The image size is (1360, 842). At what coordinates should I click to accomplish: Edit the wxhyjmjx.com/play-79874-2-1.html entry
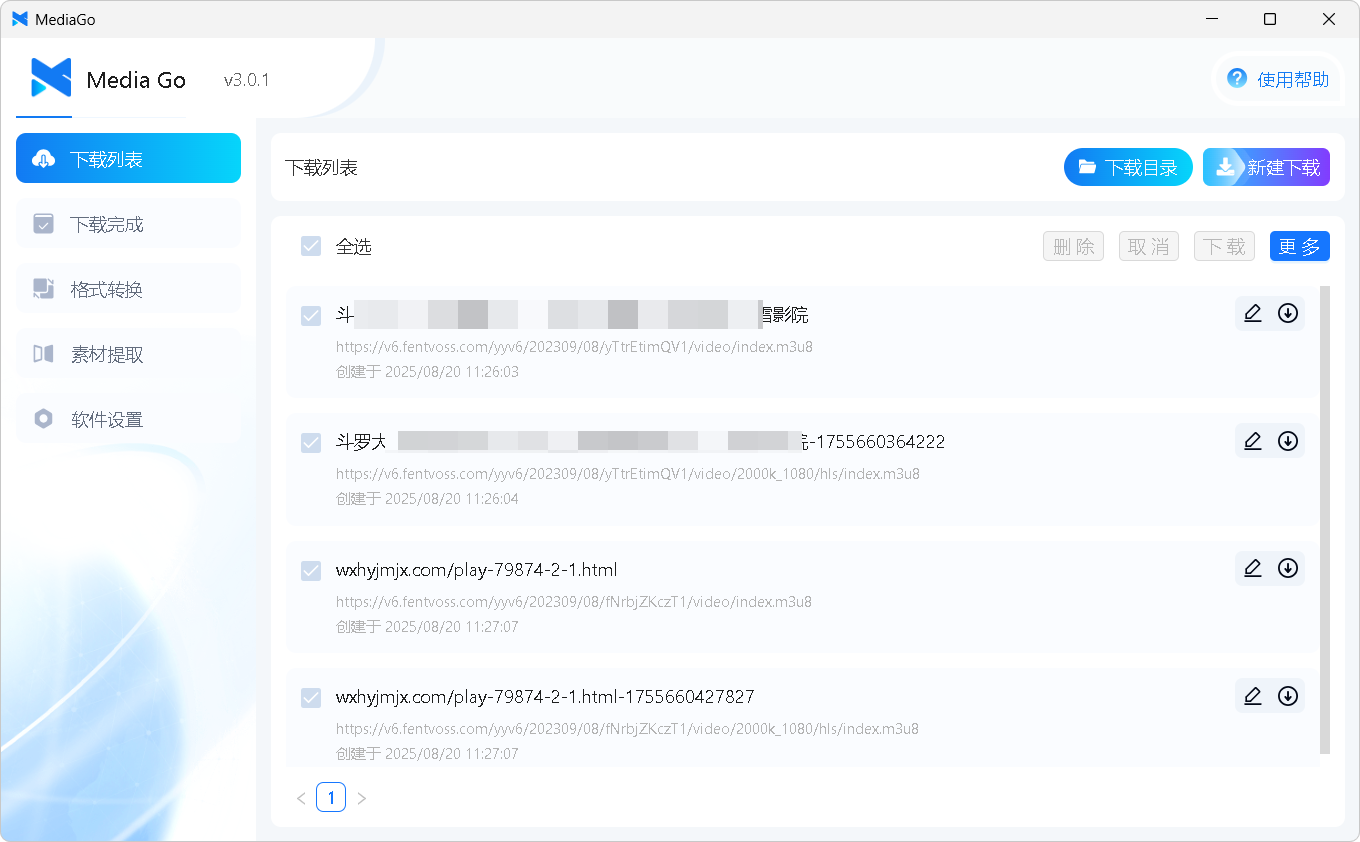[1252, 568]
